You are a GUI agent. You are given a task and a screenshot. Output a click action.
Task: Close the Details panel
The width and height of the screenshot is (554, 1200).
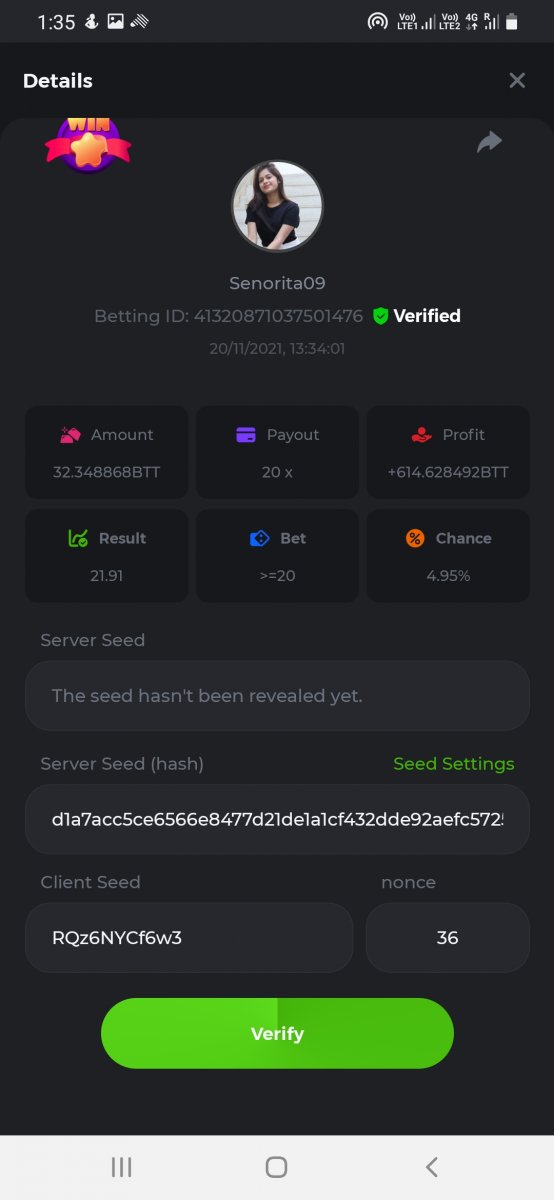517,81
